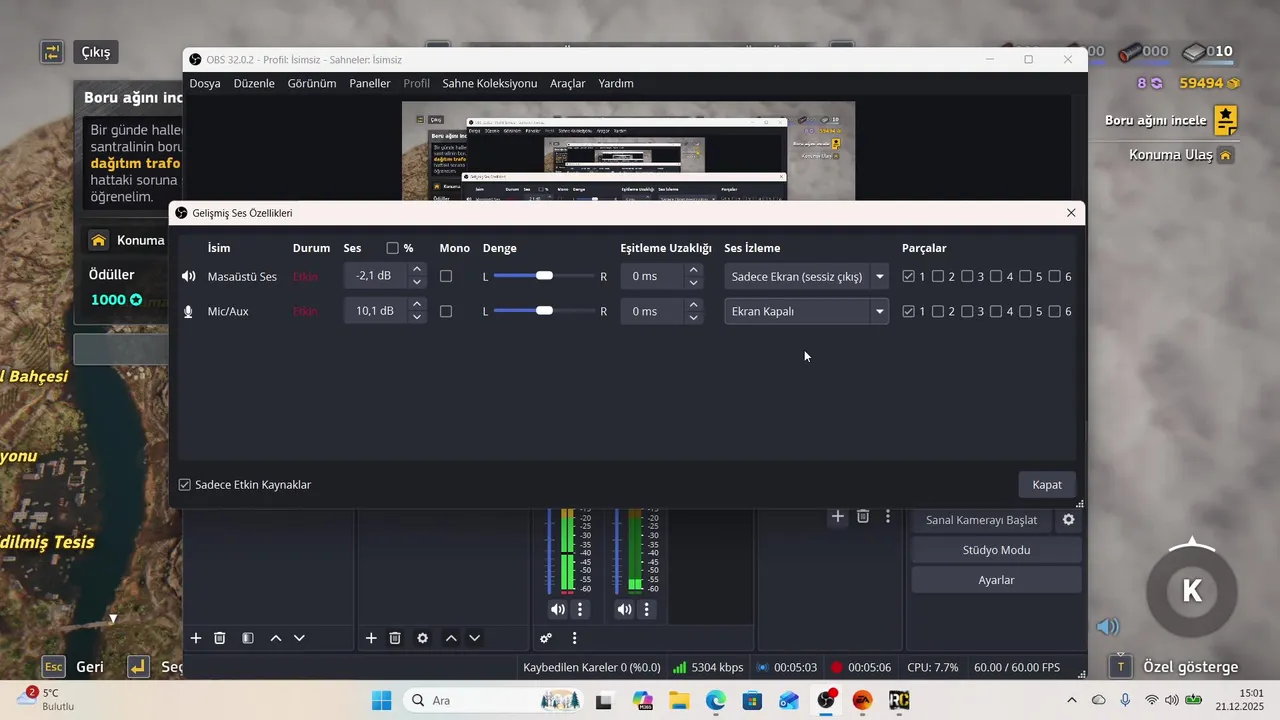Open the Ekran Kapalı dropdown for Mic/Aux
The height and width of the screenshot is (720, 1280).
[x=806, y=311]
